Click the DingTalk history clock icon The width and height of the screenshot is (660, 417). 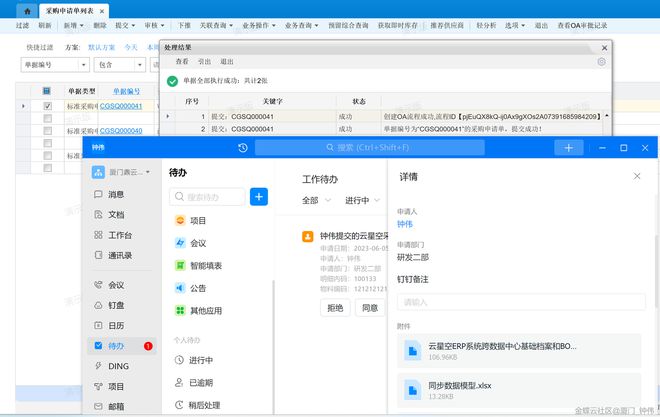[242, 148]
